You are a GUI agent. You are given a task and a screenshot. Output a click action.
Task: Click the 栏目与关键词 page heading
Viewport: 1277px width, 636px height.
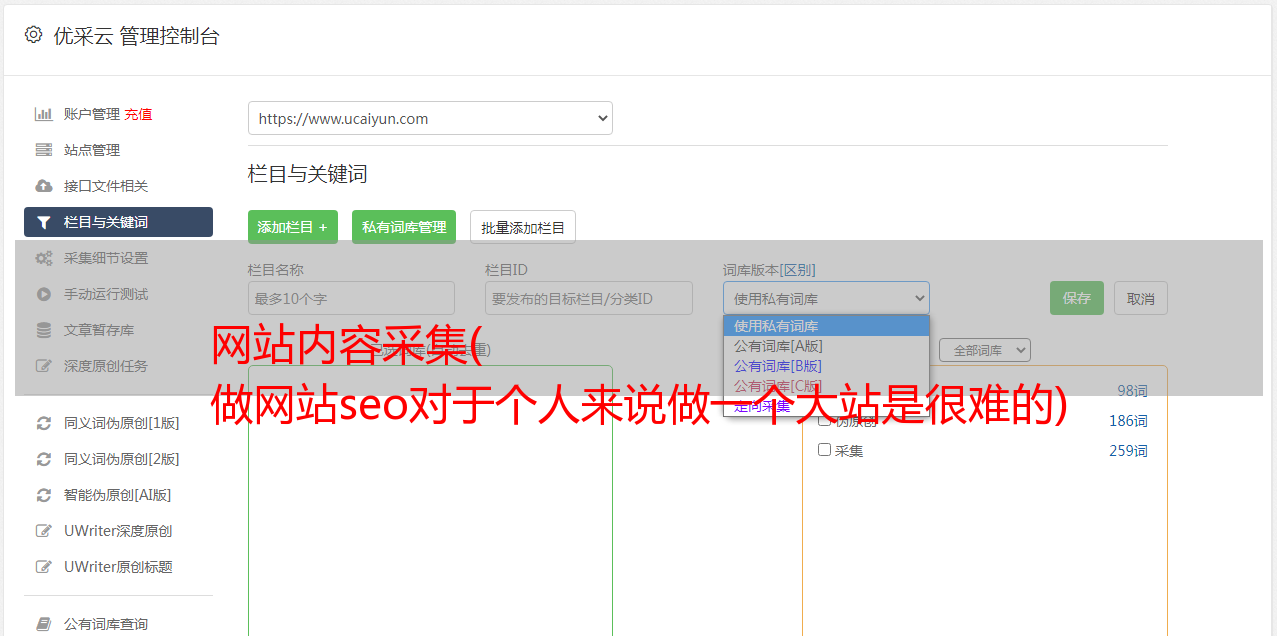click(x=307, y=174)
